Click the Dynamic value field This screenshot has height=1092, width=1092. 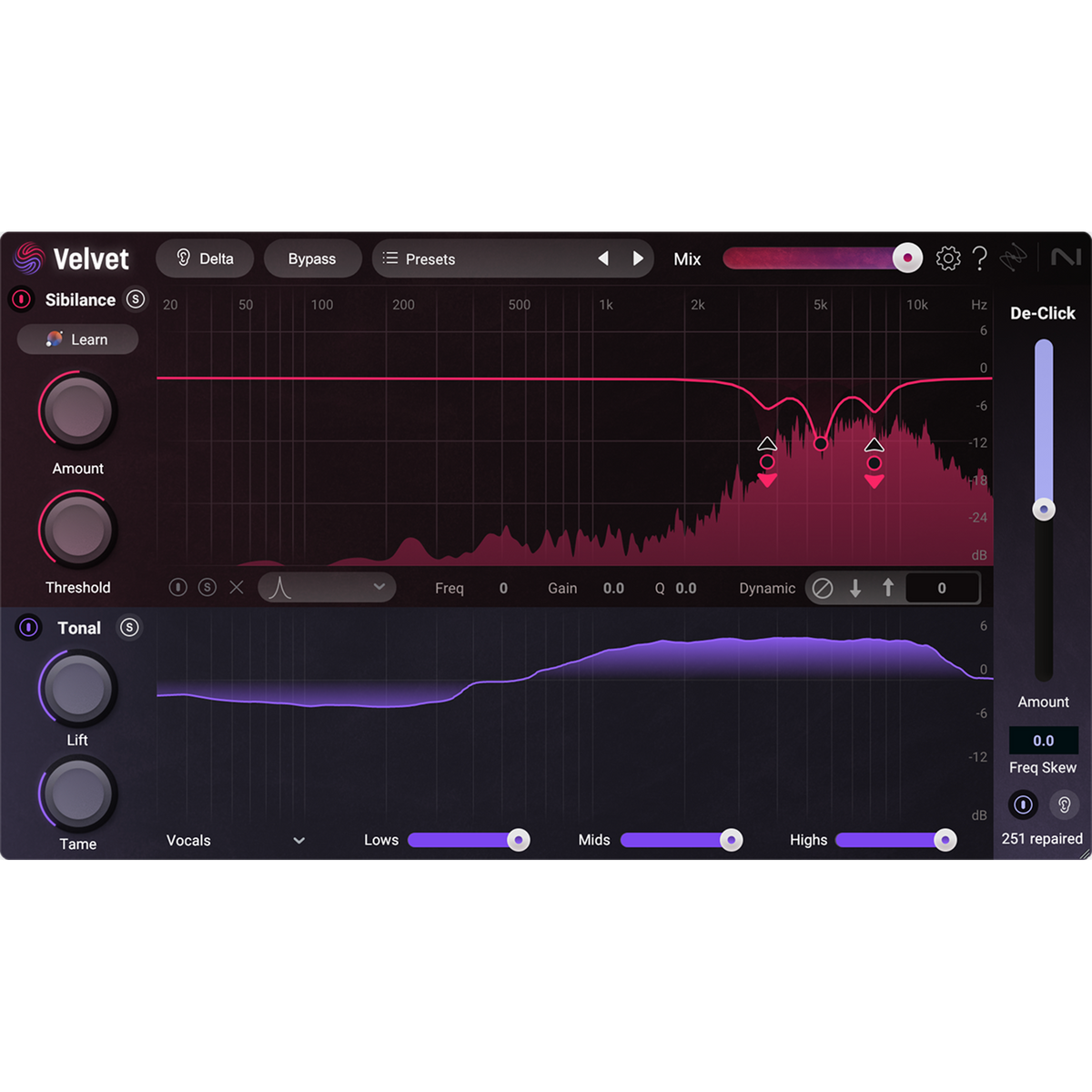tap(942, 589)
